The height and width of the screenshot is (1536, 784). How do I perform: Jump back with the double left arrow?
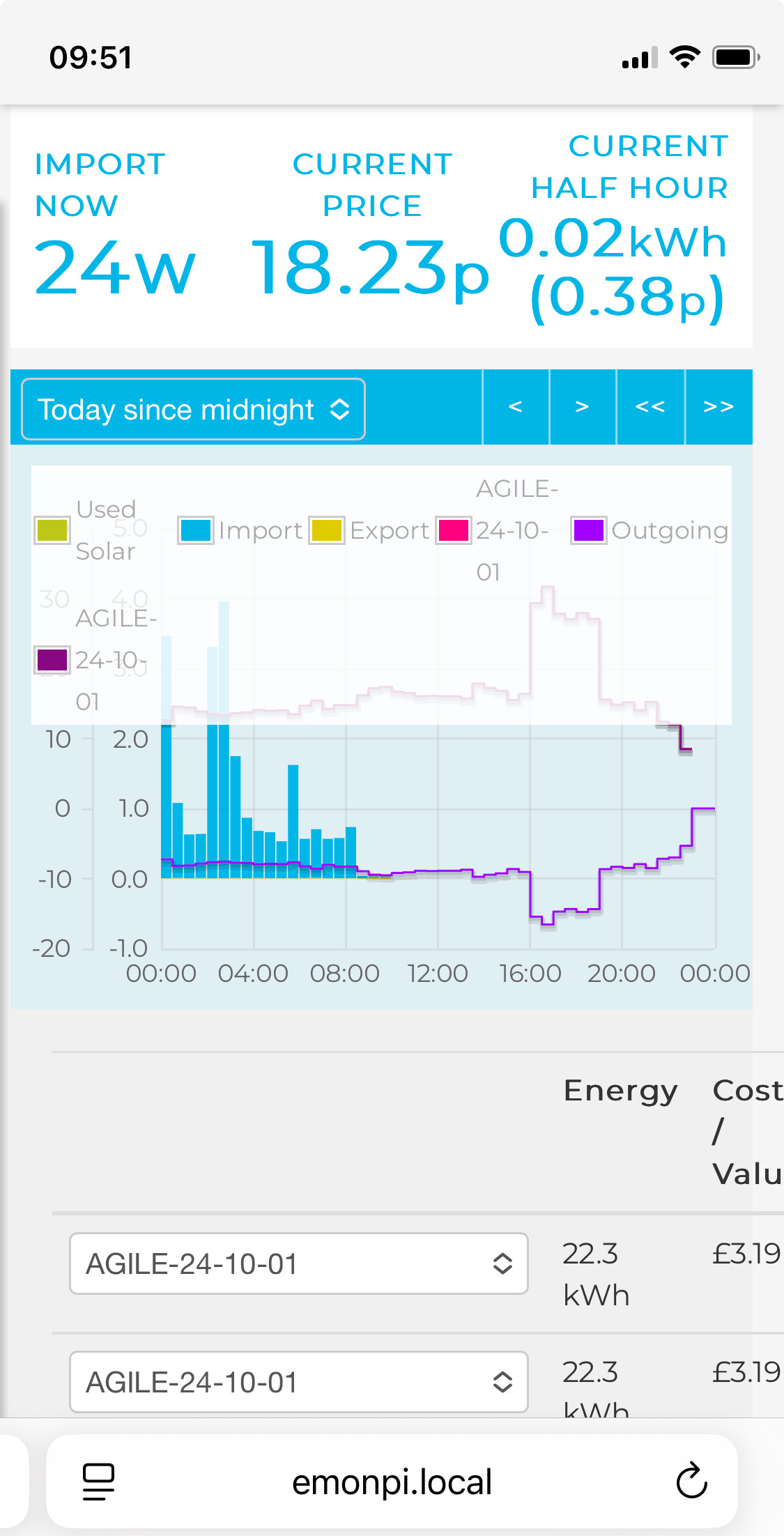pos(650,407)
